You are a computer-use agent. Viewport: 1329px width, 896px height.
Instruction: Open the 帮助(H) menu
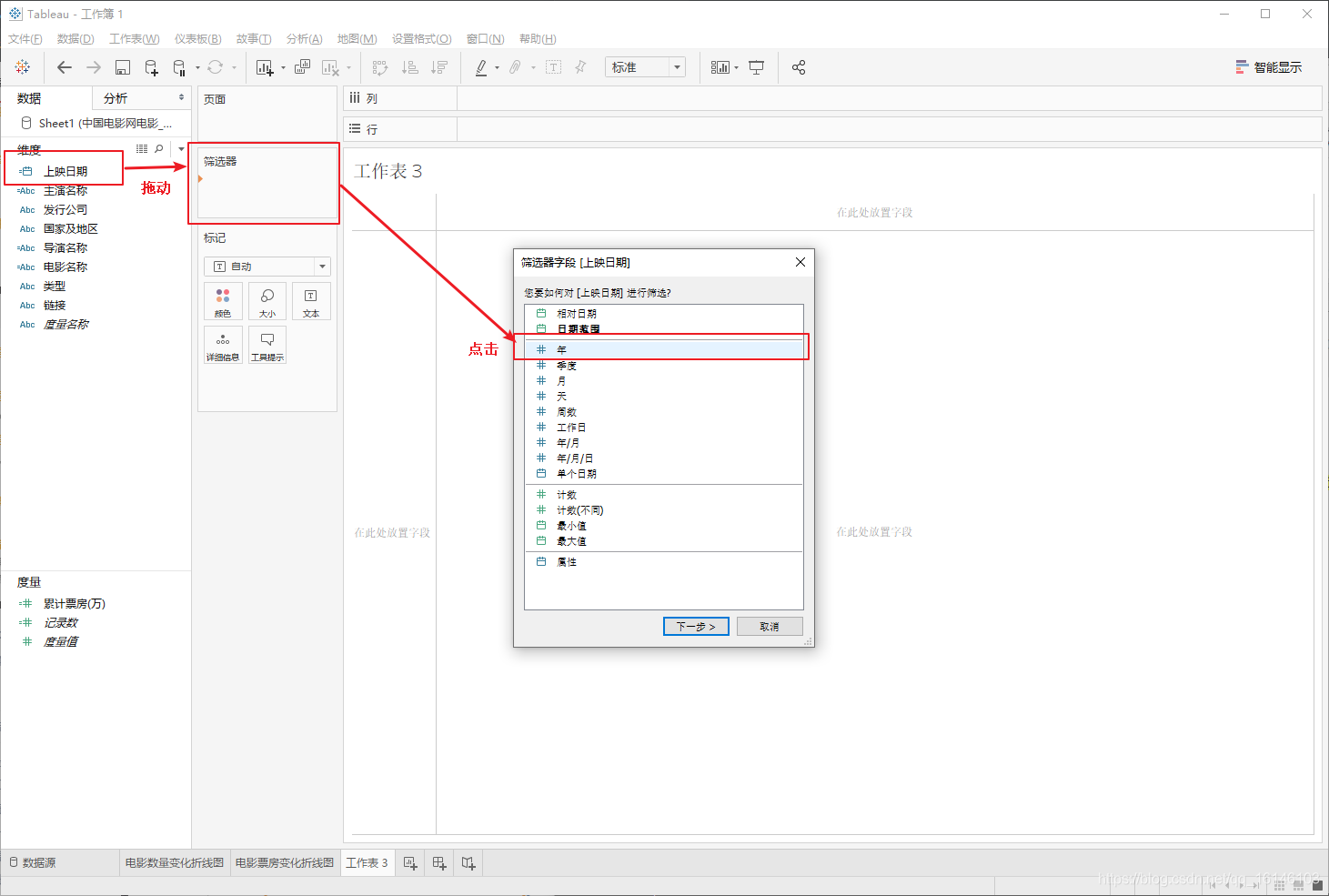pyautogui.click(x=538, y=39)
